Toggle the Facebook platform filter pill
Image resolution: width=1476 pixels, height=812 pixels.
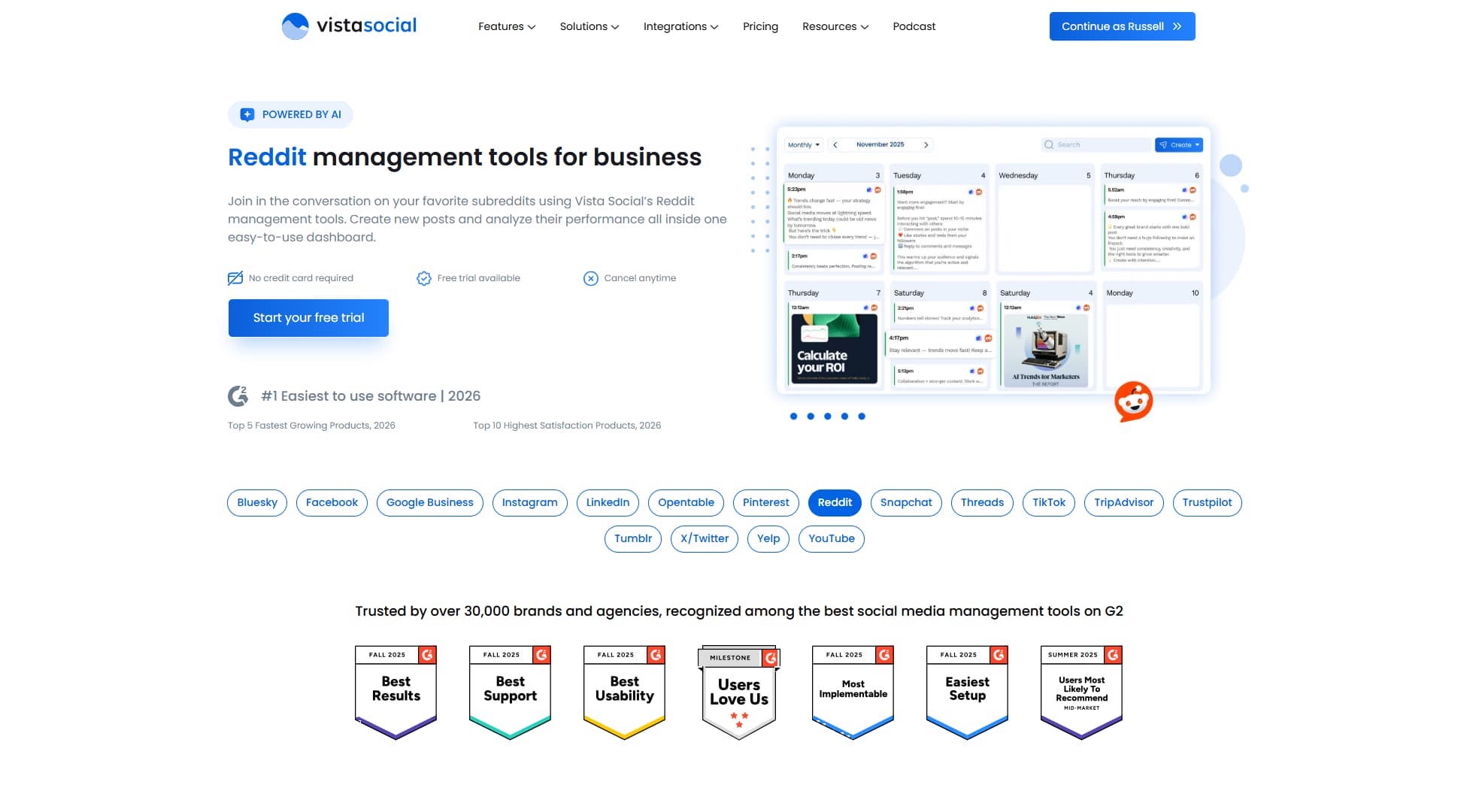click(x=331, y=502)
